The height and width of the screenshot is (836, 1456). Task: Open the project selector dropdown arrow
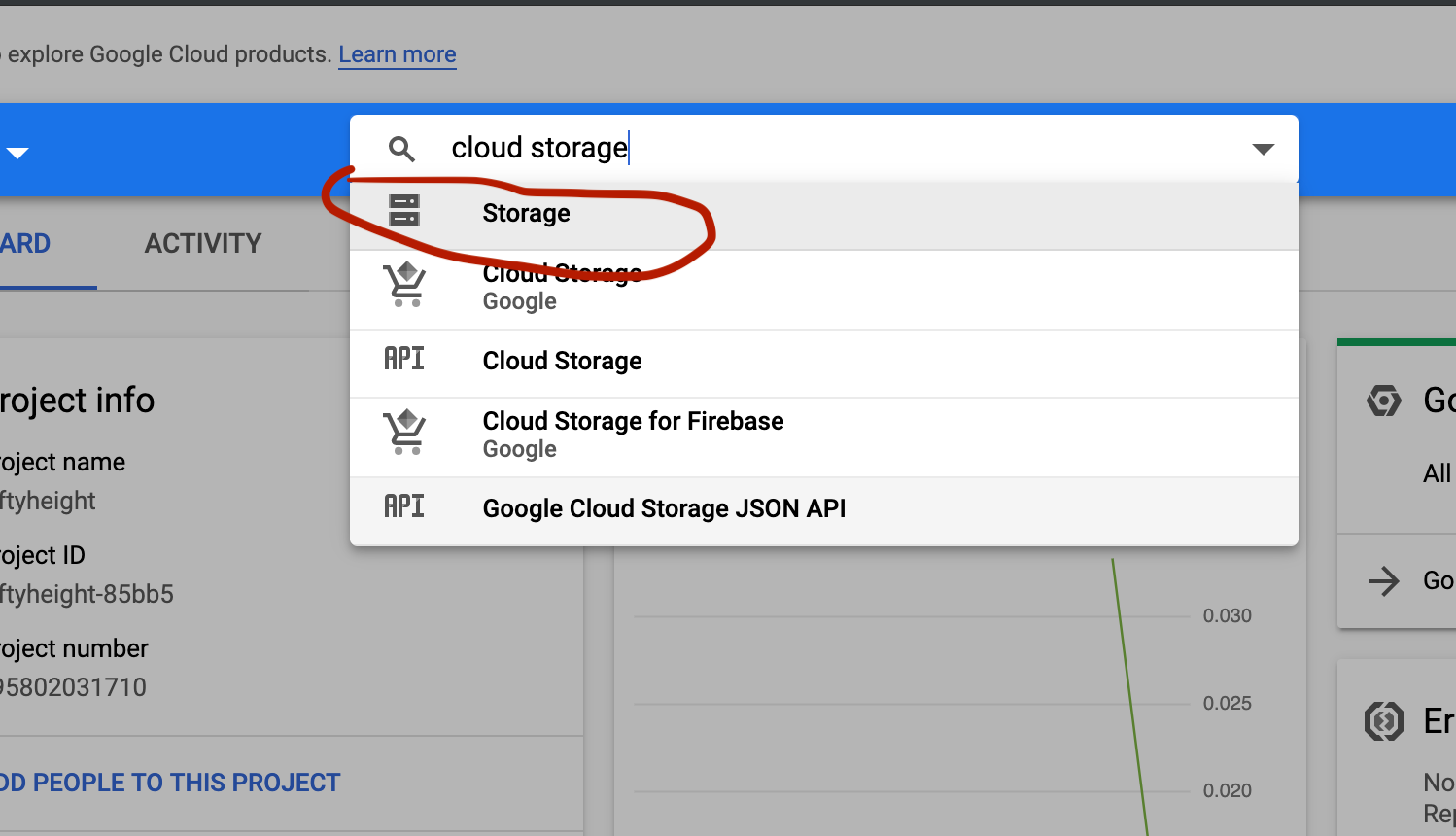[x=17, y=153]
